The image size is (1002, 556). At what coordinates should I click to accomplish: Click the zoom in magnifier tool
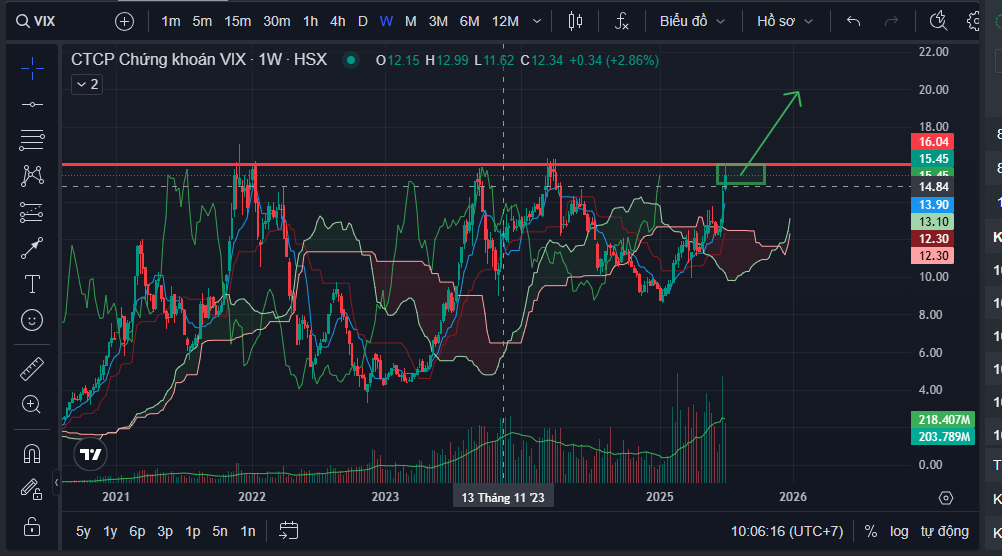(x=32, y=405)
